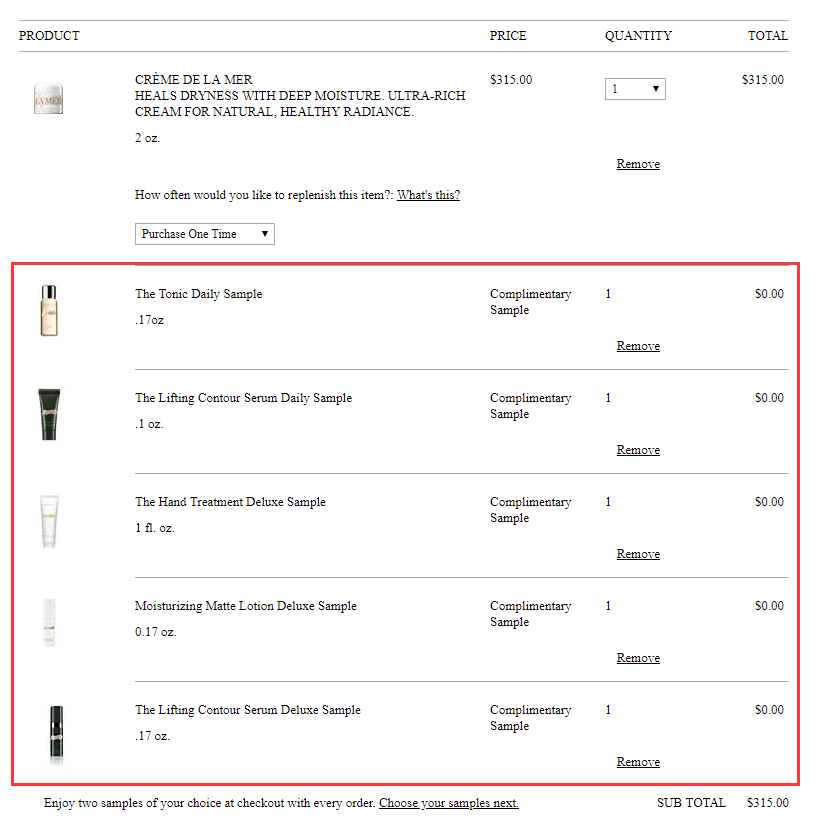Click the Hand Treatment Deluxe Sample image

[49, 520]
